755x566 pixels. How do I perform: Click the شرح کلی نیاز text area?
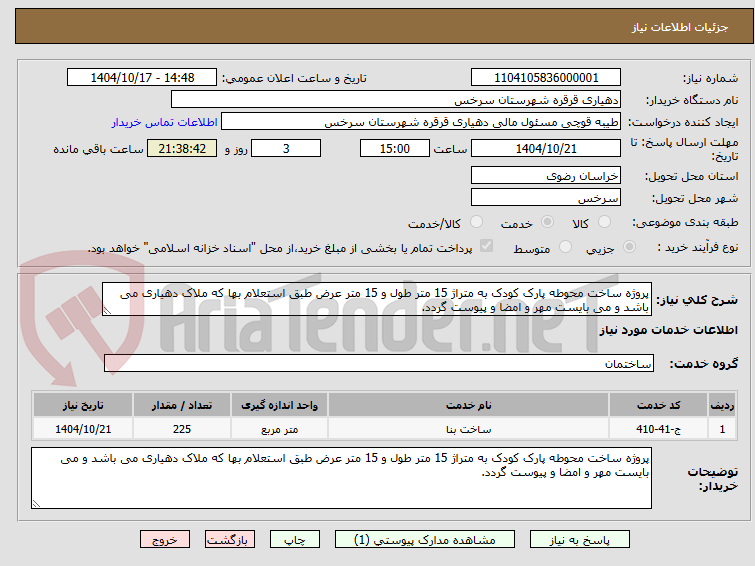(x=377, y=300)
